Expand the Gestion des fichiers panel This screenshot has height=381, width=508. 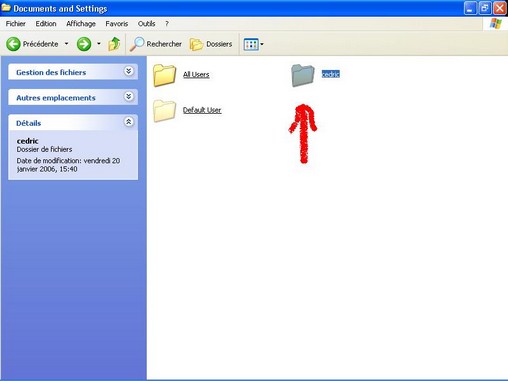(129, 71)
